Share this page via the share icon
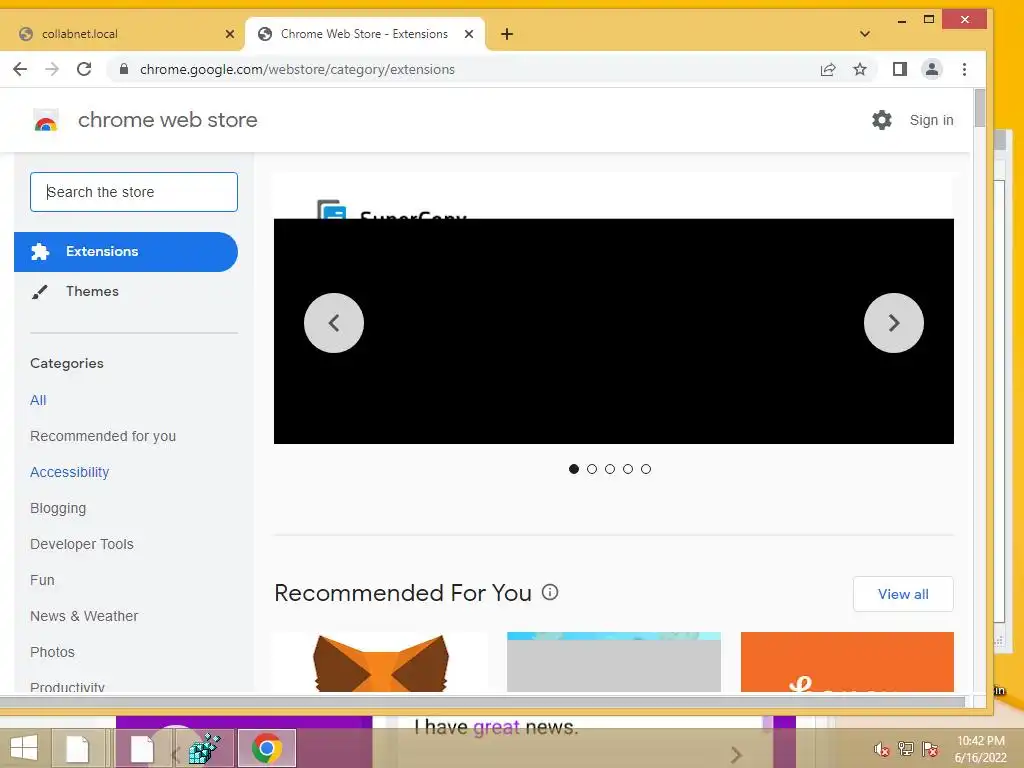The image size is (1024, 768). [827, 69]
